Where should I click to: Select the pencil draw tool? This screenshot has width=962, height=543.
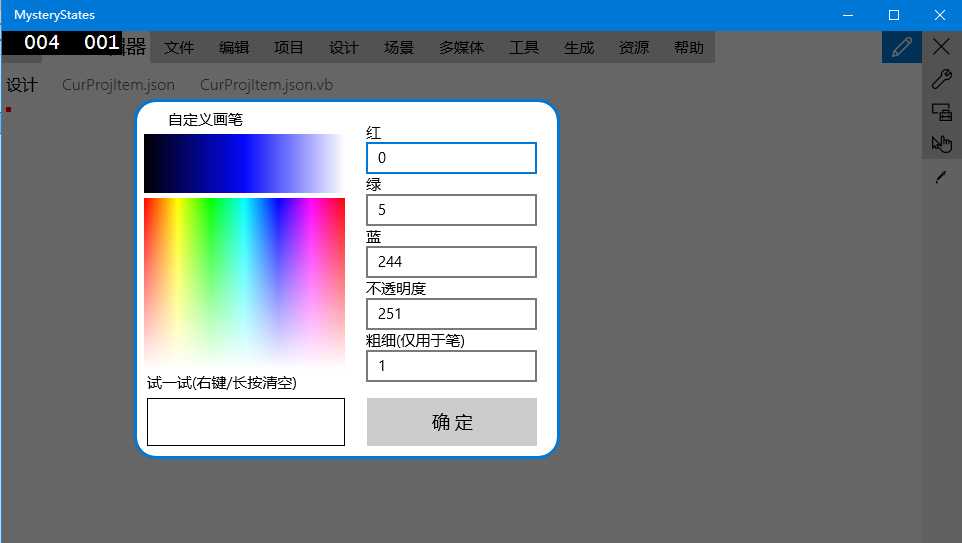[901, 47]
